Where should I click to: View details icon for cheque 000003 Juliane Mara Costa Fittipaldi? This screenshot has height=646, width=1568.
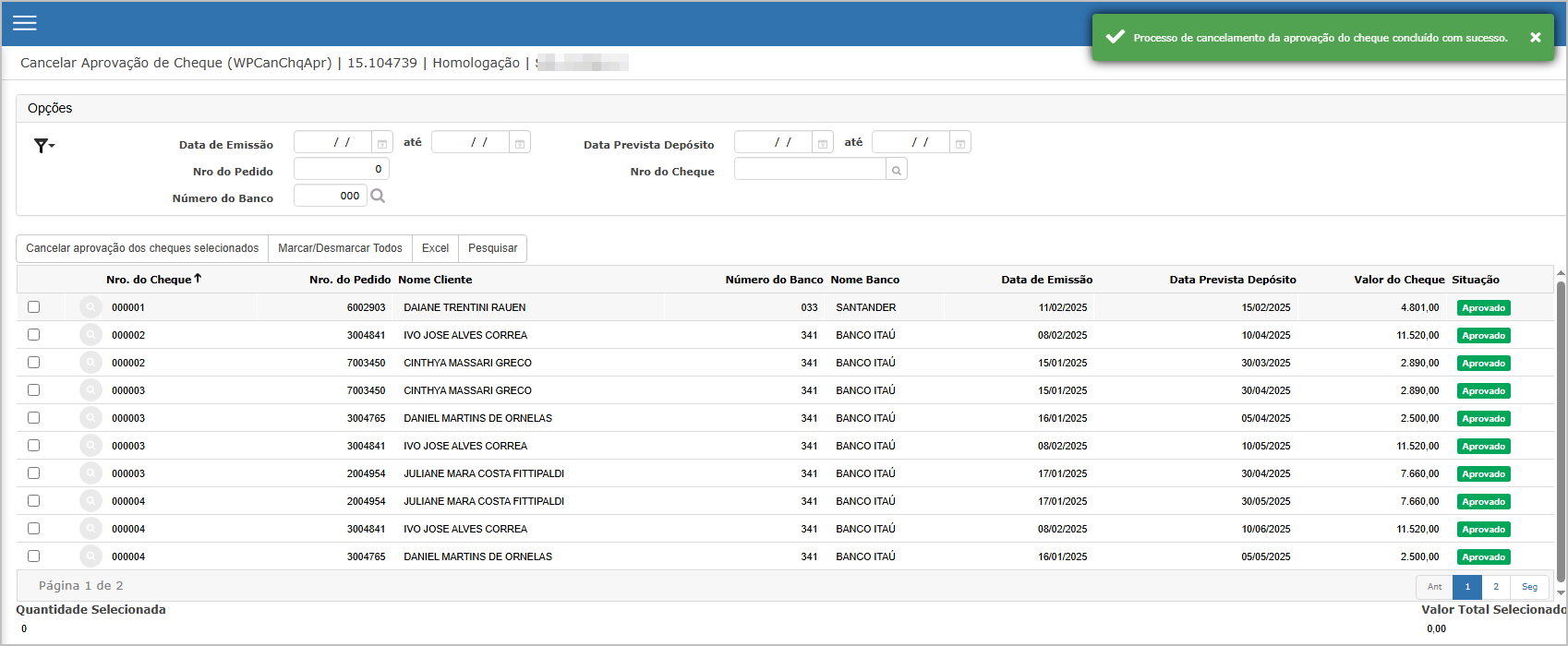click(90, 473)
